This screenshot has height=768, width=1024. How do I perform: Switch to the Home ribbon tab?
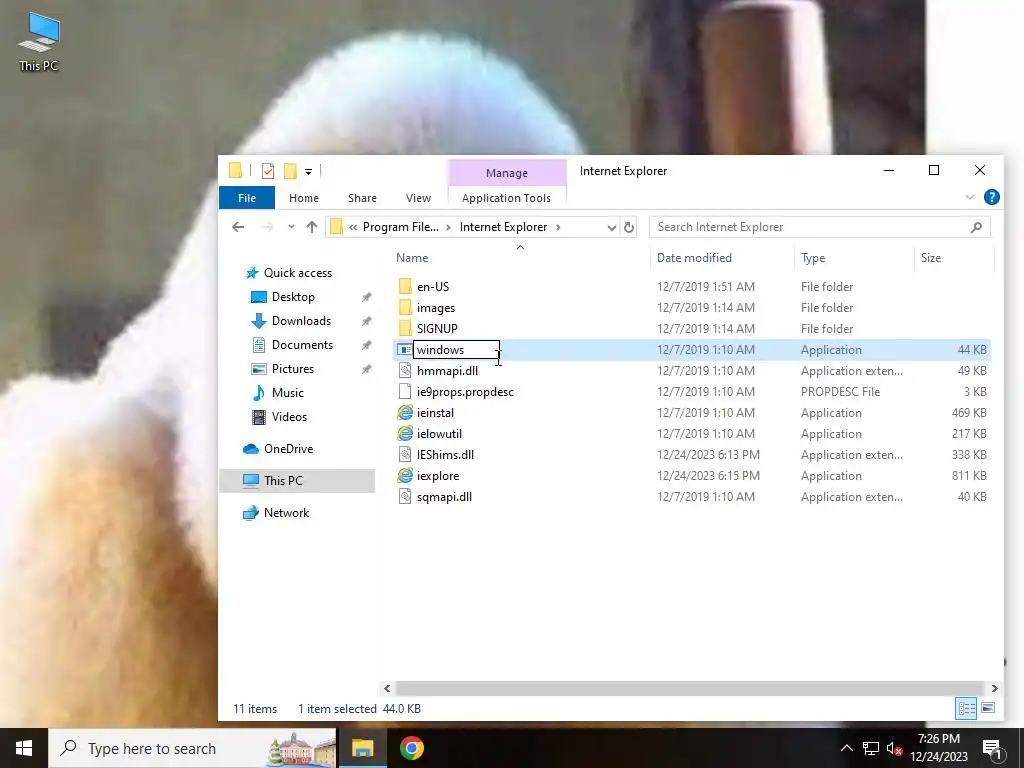click(304, 198)
